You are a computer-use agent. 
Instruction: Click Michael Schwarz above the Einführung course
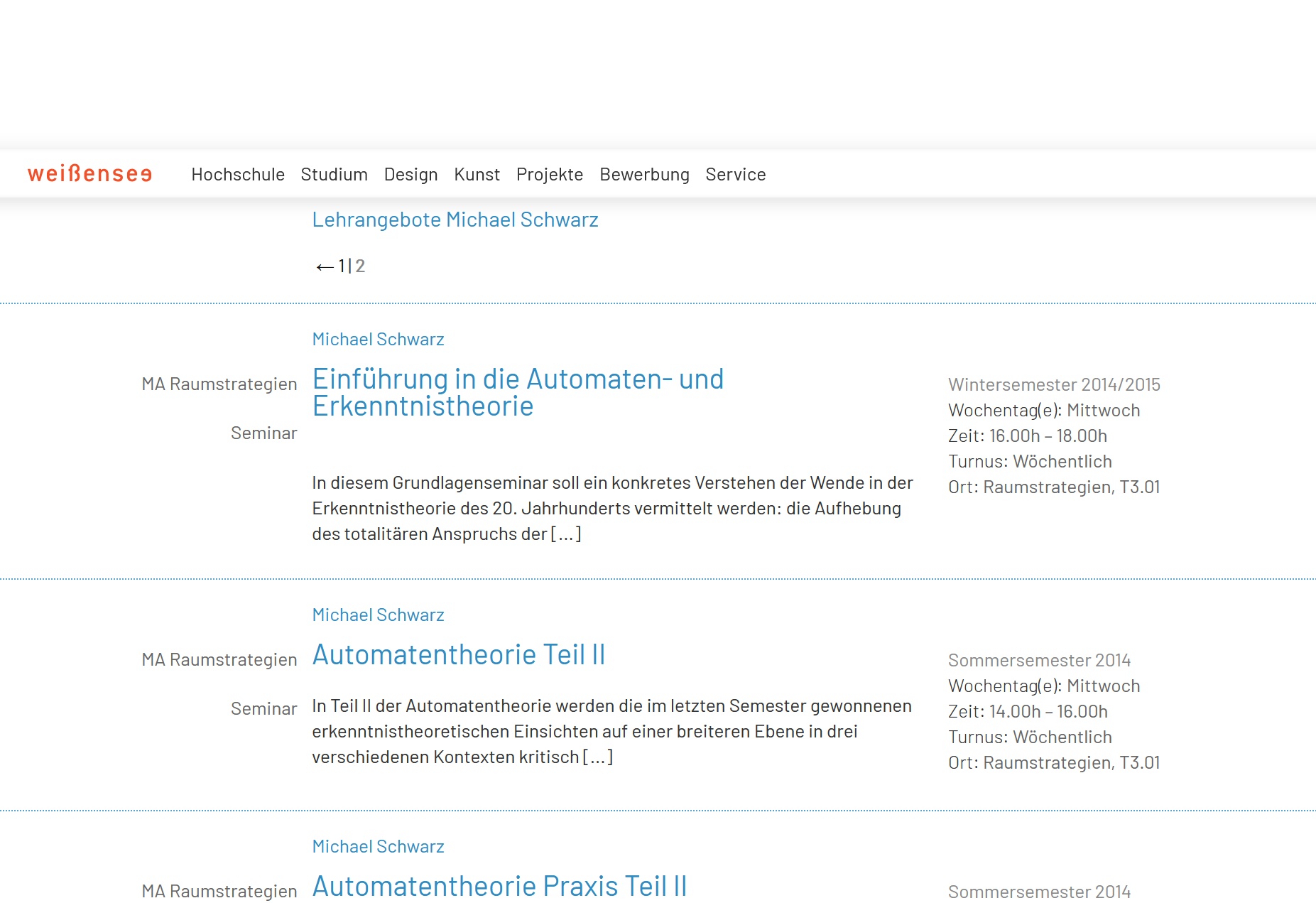pyautogui.click(x=378, y=340)
